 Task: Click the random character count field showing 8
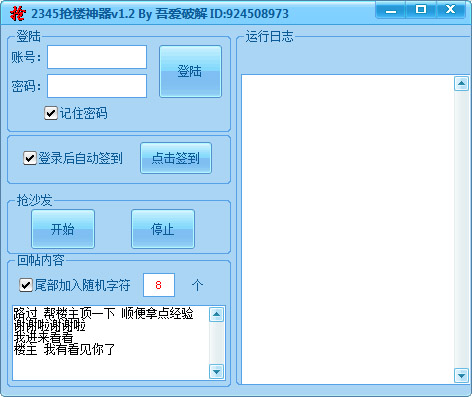(159, 285)
